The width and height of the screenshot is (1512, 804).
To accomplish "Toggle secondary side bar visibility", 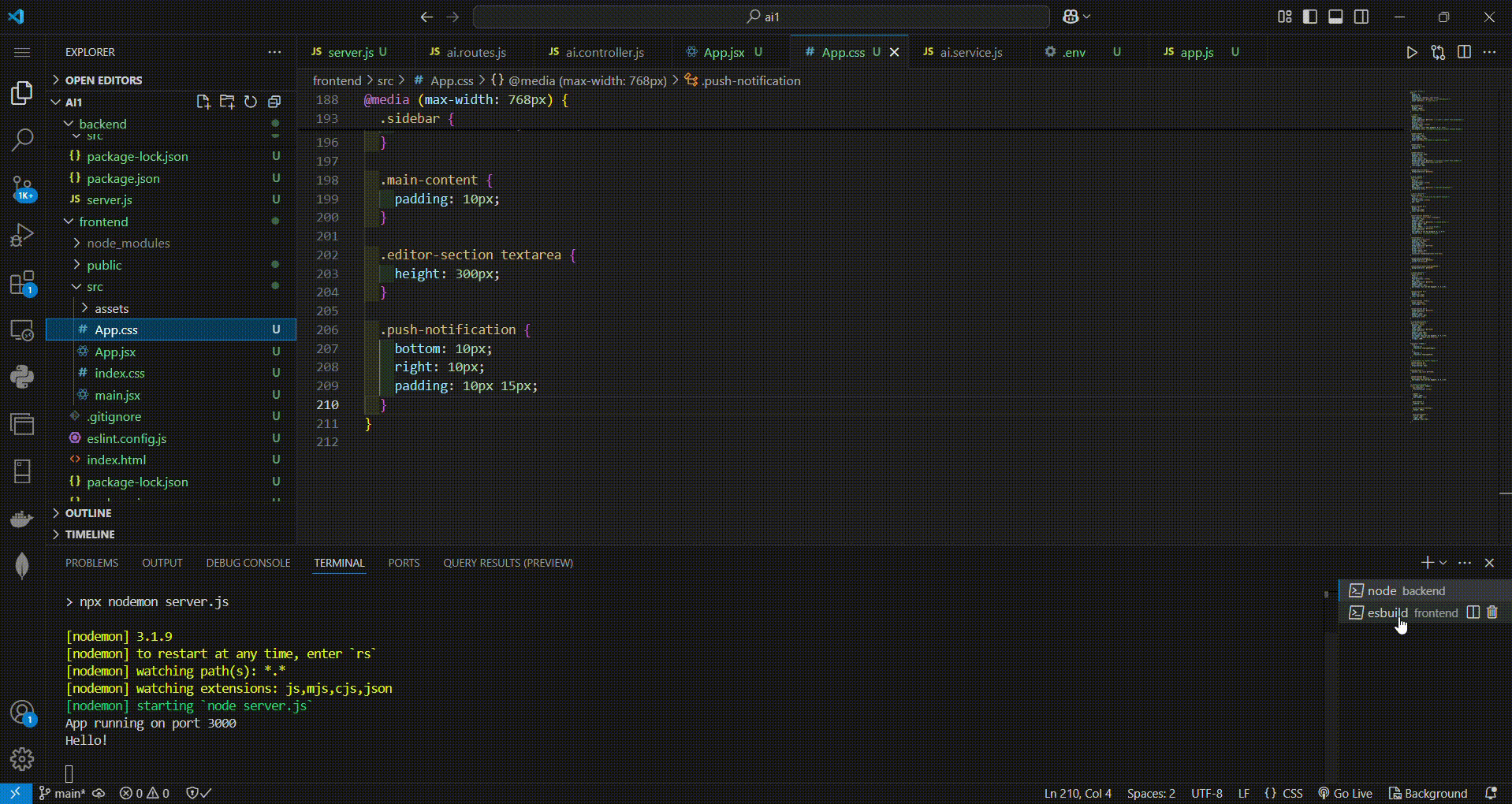I will click(x=1361, y=17).
